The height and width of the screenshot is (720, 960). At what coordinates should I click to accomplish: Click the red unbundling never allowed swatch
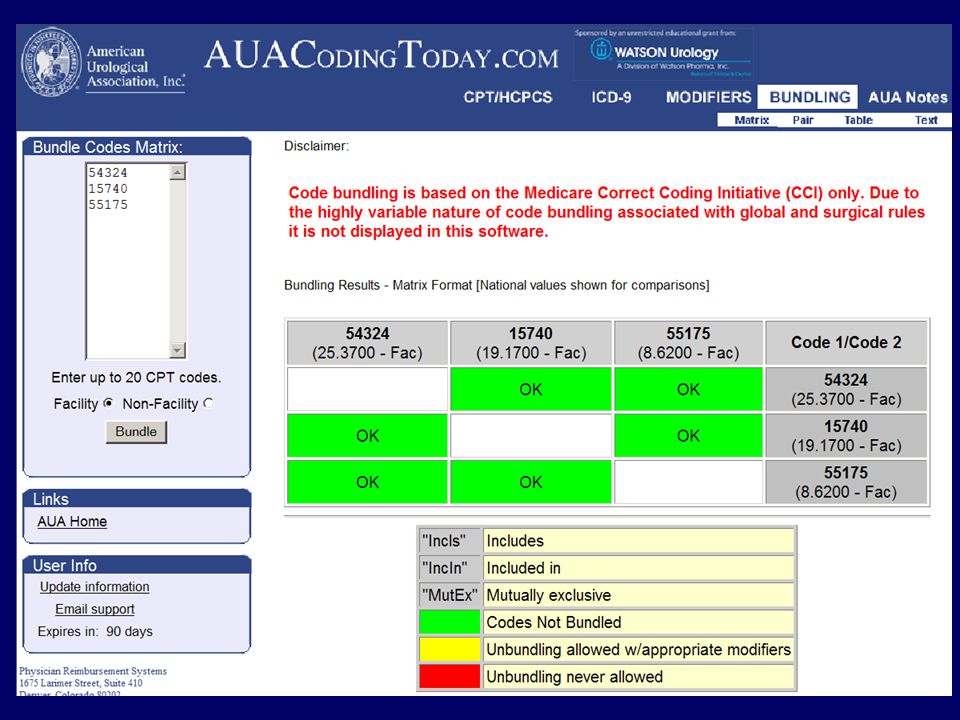[449, 677]
